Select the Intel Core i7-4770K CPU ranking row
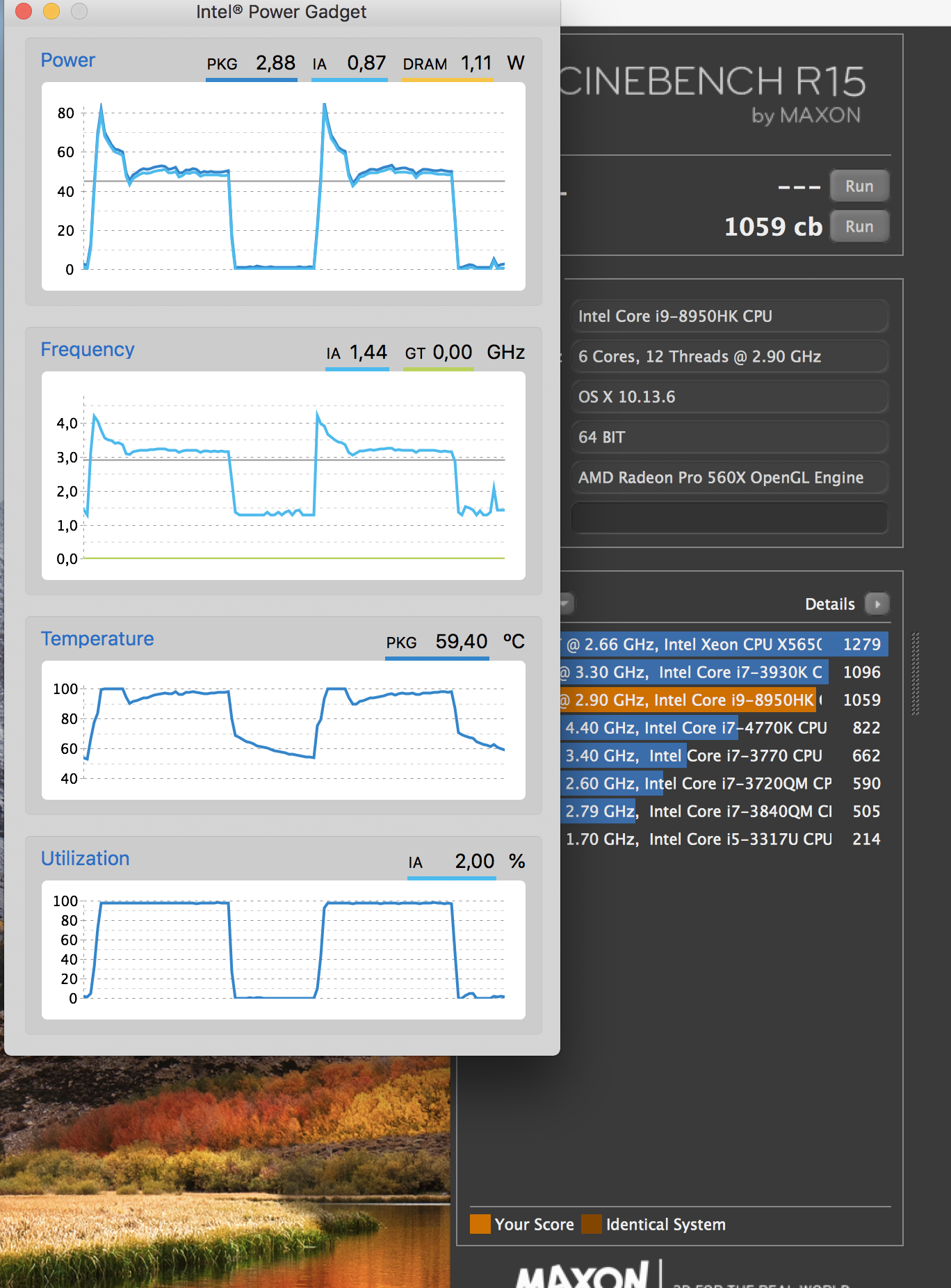This screenshot has height=1288, width=951. 724,727
